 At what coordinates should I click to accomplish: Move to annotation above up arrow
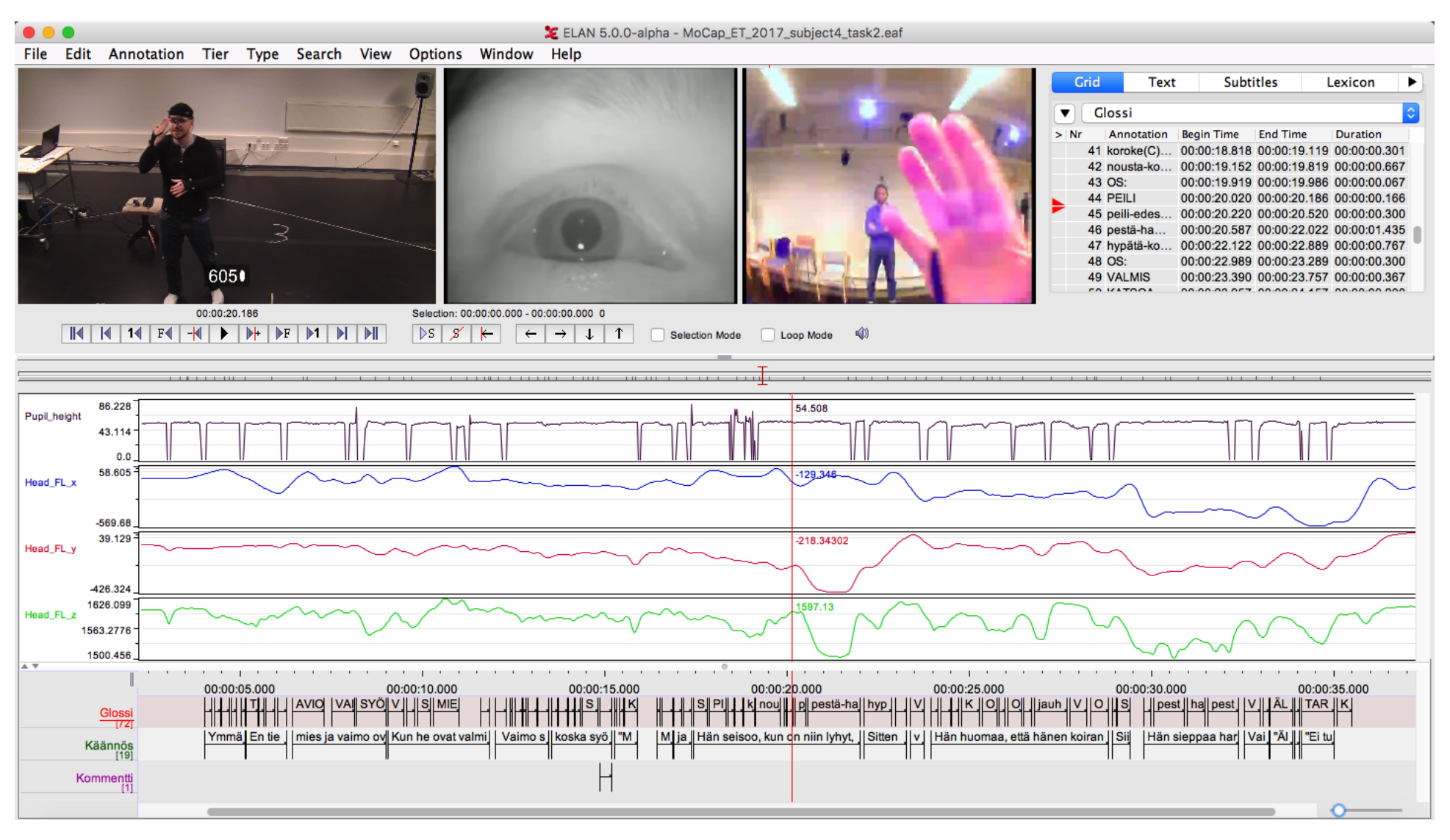[619, 334]
